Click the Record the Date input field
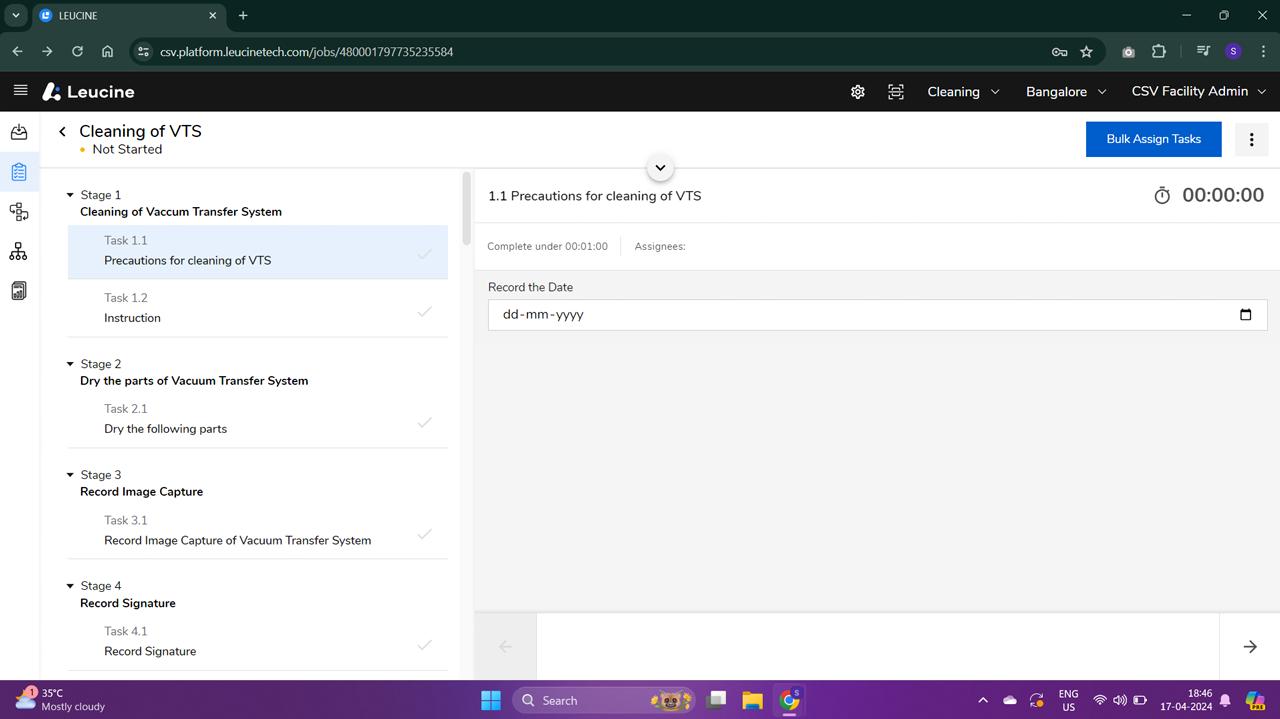Viewport: 1280px width, 719px height. click(x=877, y=315)
